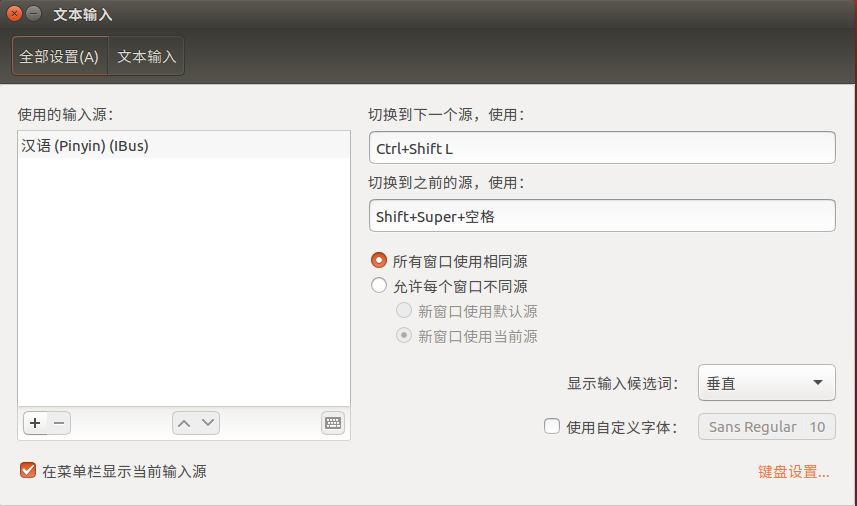Select 汉语 (Pinyin) (IBus) input source
The height and width of the screenshot is (506, 857).
pos(184,146)
